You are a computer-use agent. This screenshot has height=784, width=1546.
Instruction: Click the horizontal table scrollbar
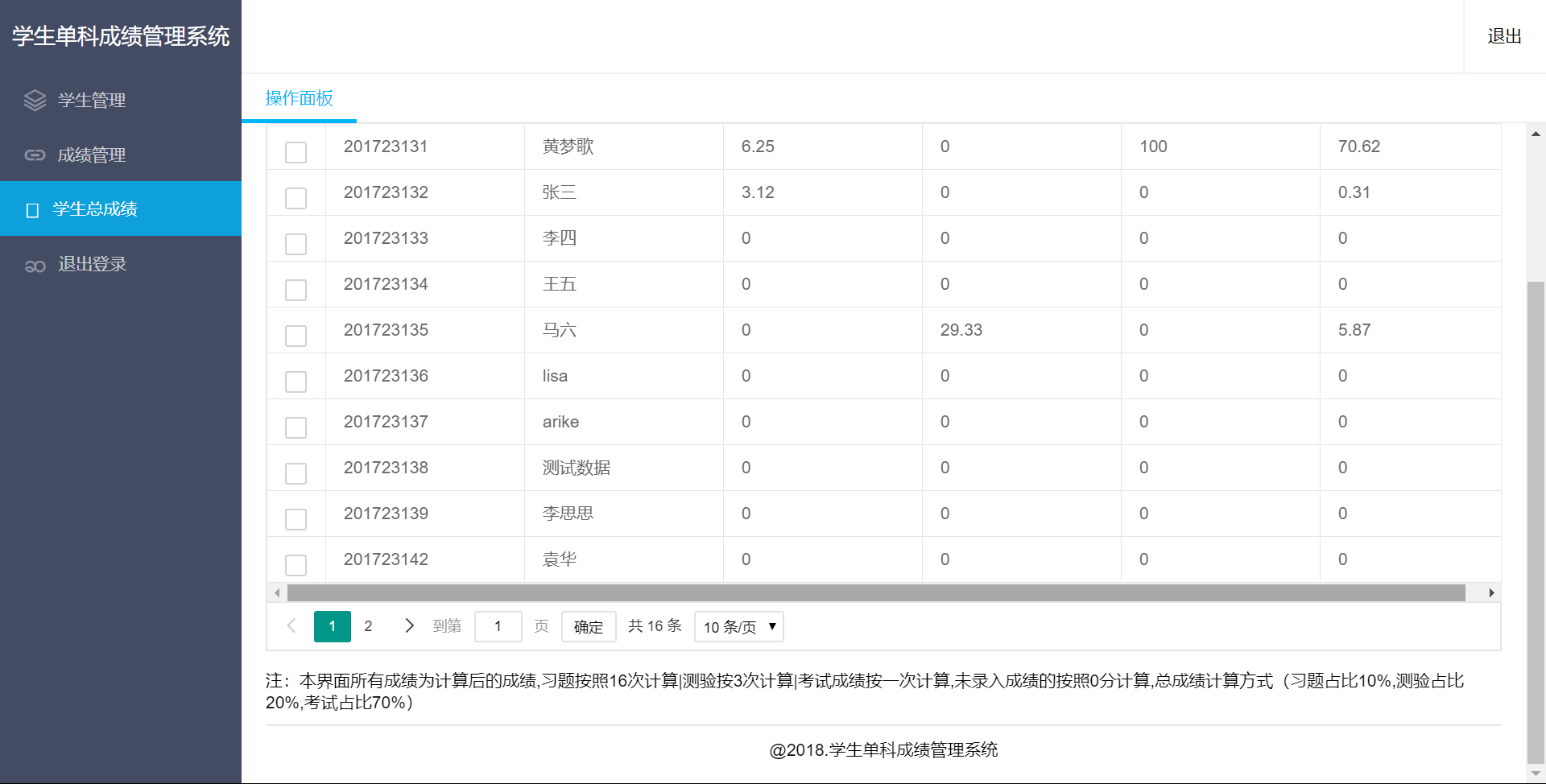tap(875, 593)
